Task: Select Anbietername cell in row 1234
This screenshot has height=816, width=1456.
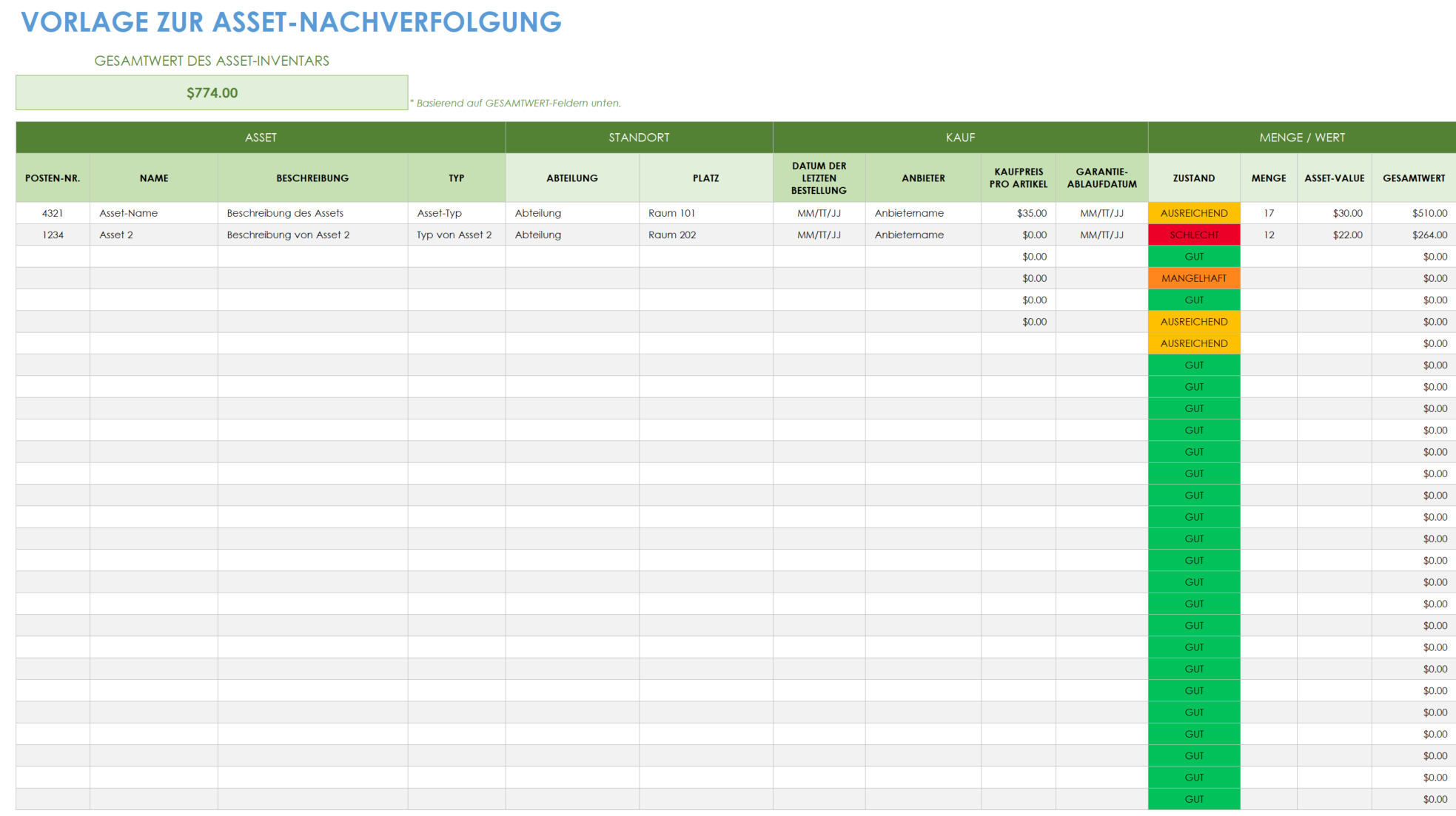Action: click(x=923, y=235)
